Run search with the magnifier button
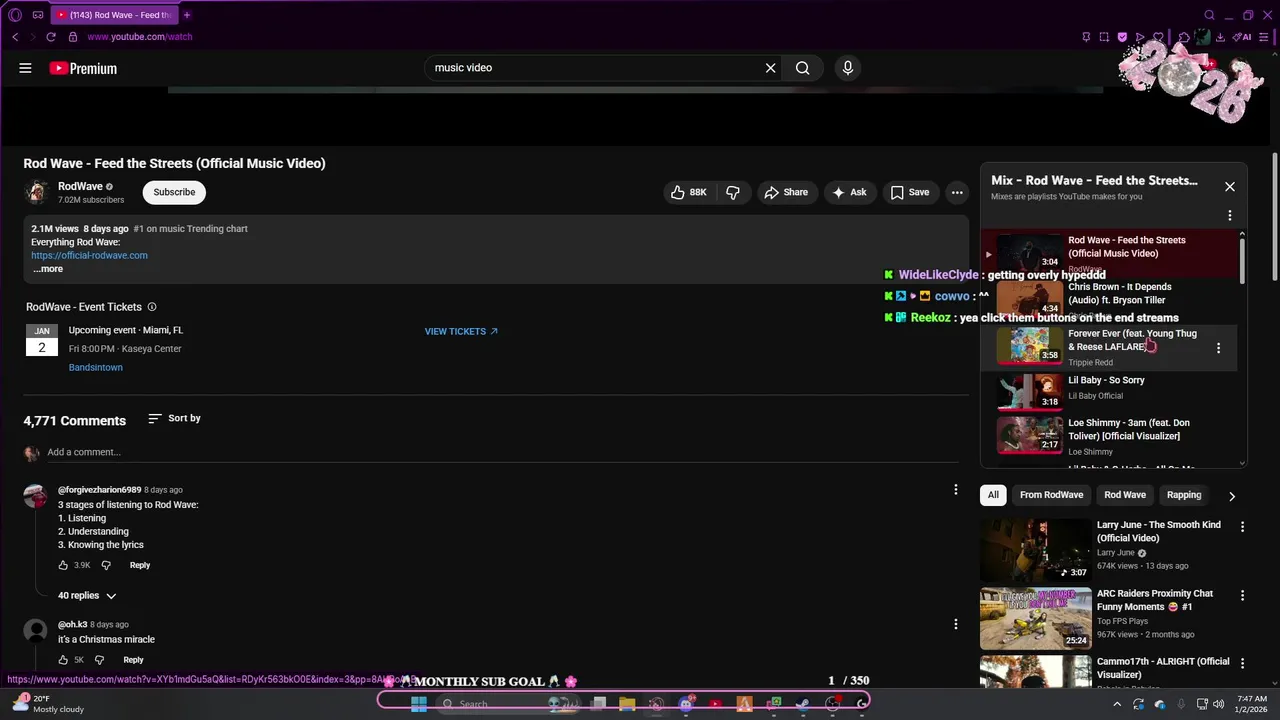Viewport: 1280px width, 720px height. point(803,68)
